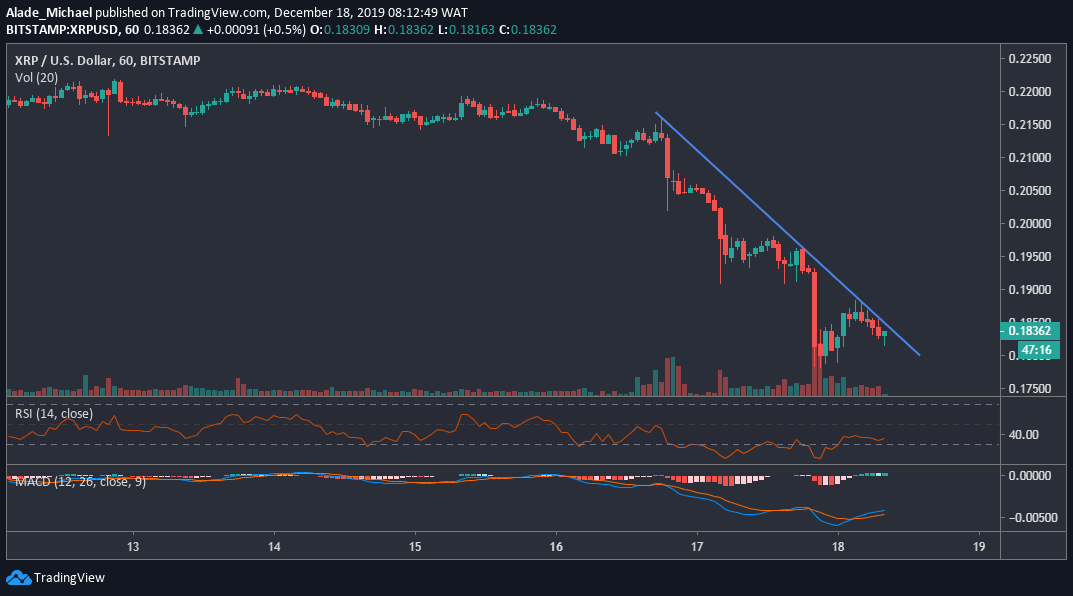Screen dimensions: 1073x596
Task: Select the MACD (12, 26, close, 9) label
Action: pos(75,481)
